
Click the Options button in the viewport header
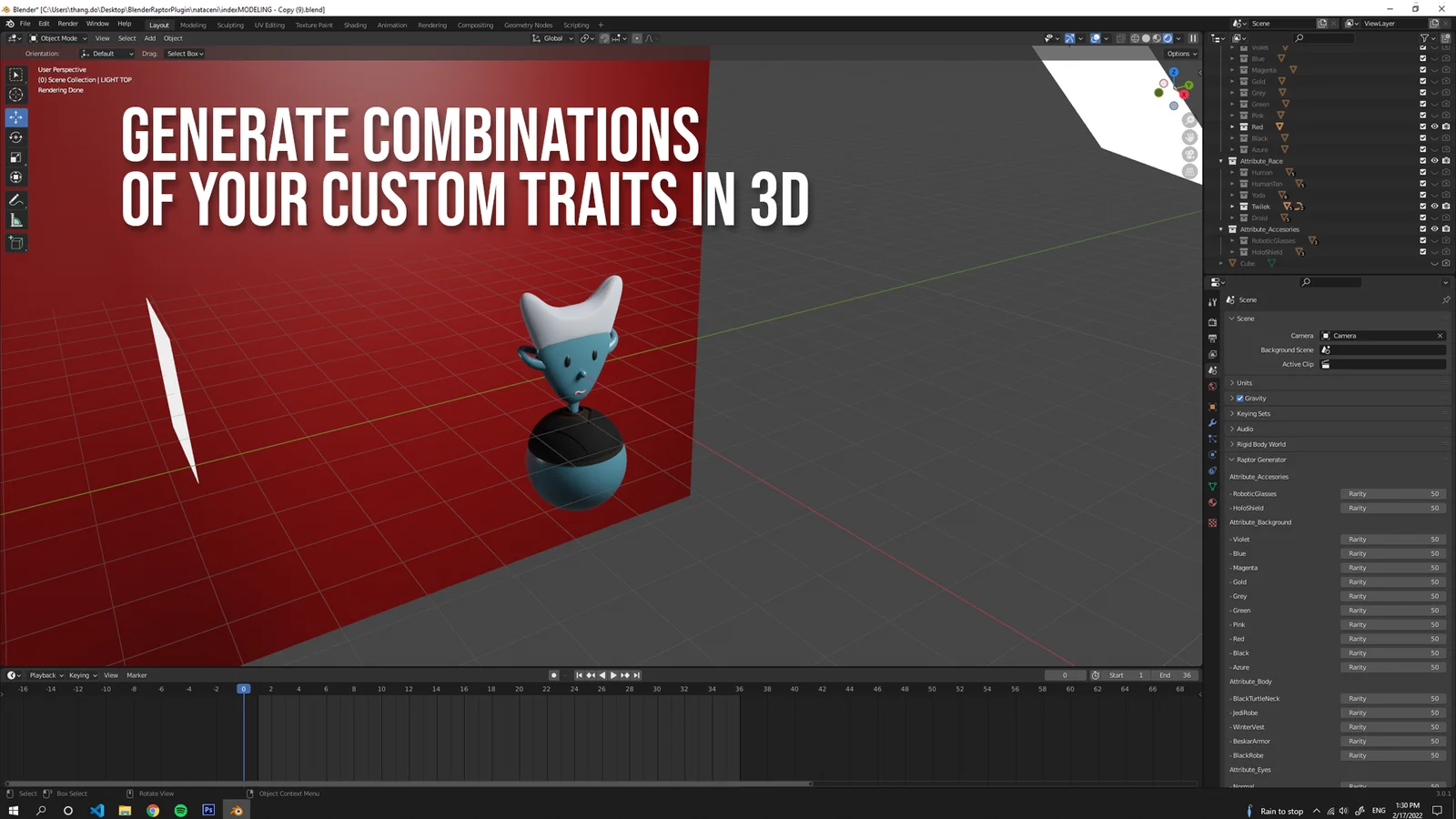coord(1180,54)
